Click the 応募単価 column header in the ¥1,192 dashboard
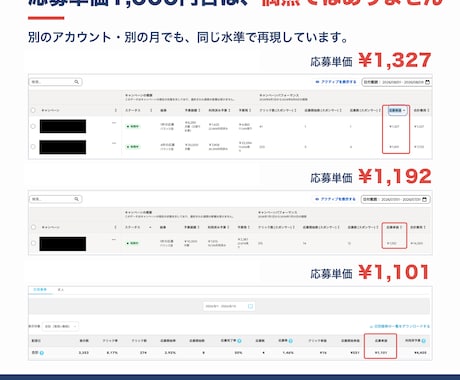The width and height of the screenshot is (460, 380). (x=394, y=227)
